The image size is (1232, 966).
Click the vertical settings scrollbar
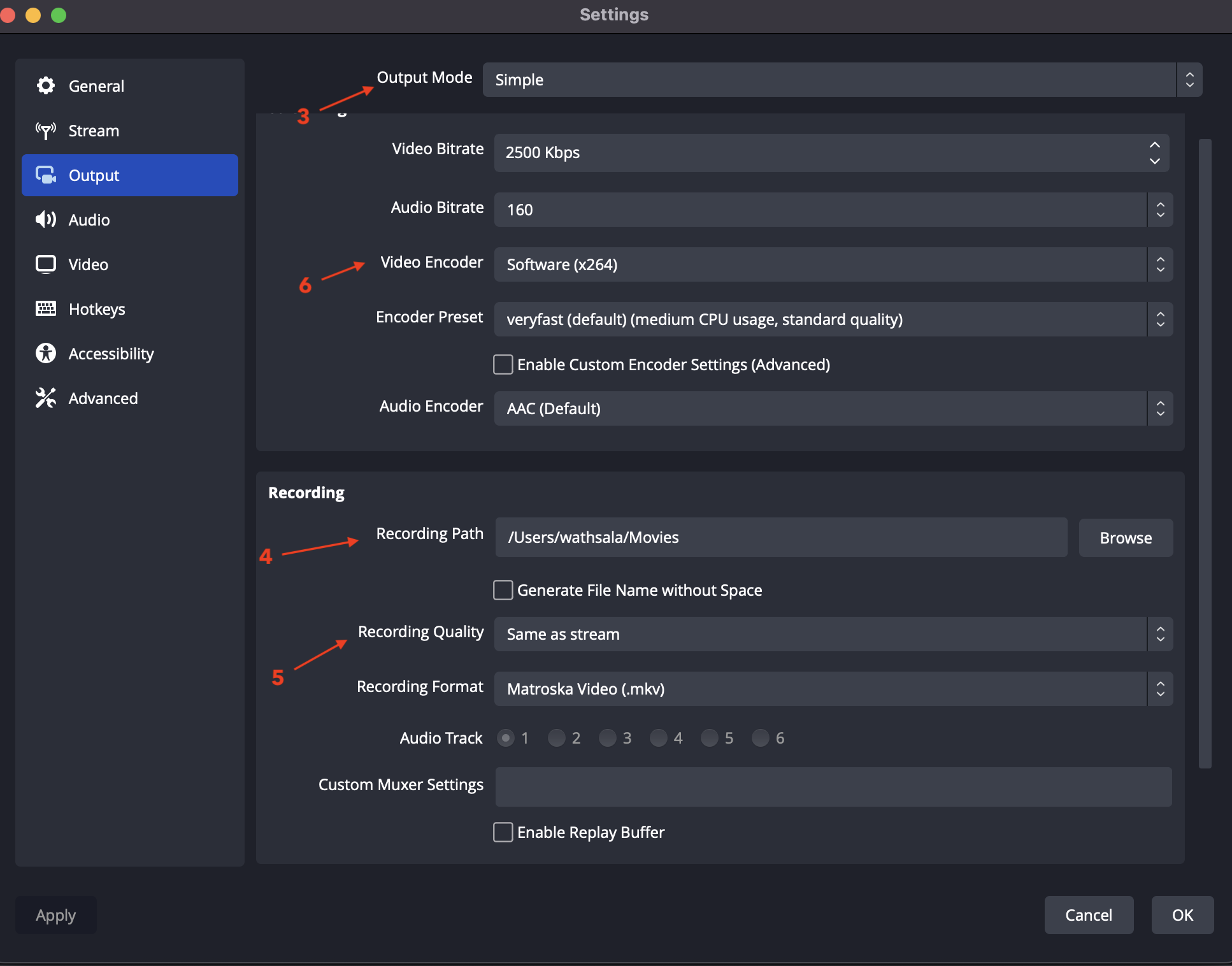[x=1205, y=452]
